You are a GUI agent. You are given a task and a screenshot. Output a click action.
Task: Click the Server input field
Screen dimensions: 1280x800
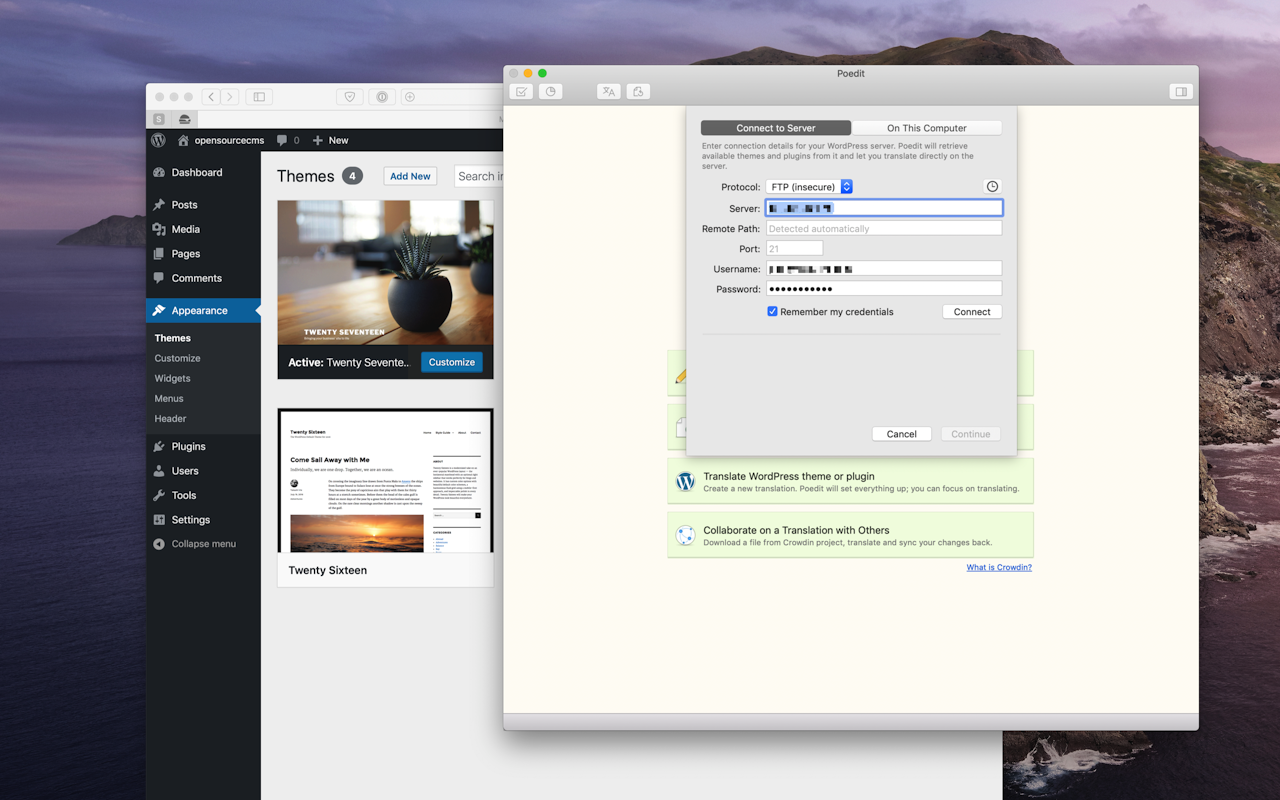pos(884,208)
